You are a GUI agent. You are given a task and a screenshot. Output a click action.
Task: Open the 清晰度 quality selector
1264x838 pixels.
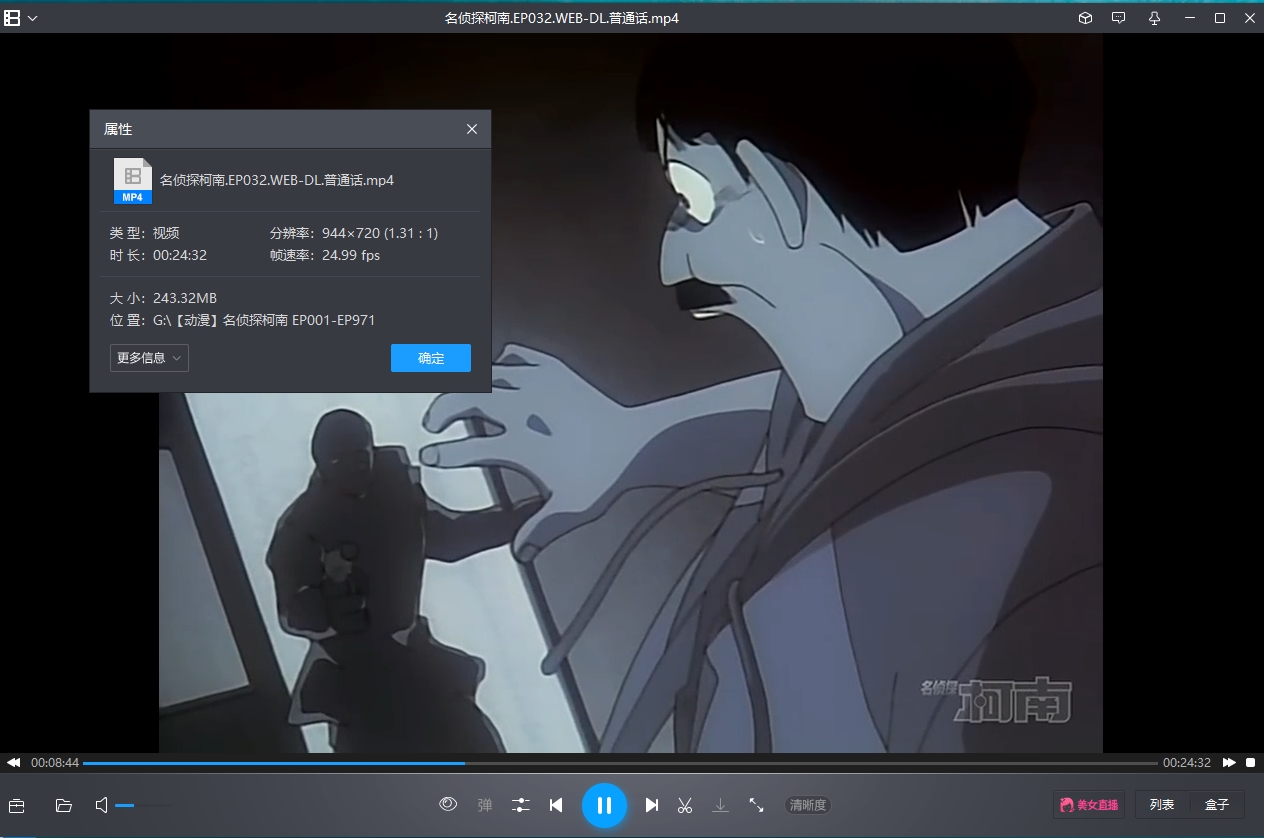(x=808, y=805)
